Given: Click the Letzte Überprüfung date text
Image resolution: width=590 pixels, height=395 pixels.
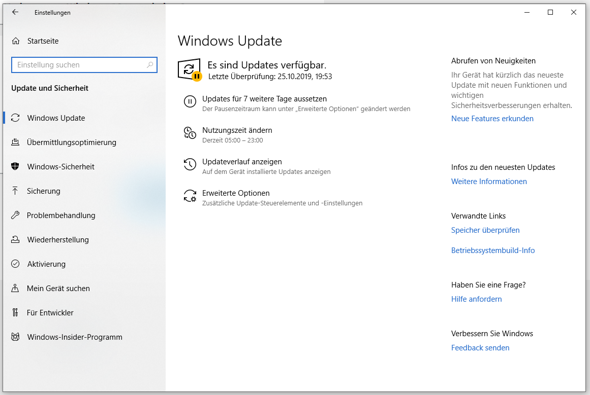Looking at the screenshot, I should pos(270,76).
